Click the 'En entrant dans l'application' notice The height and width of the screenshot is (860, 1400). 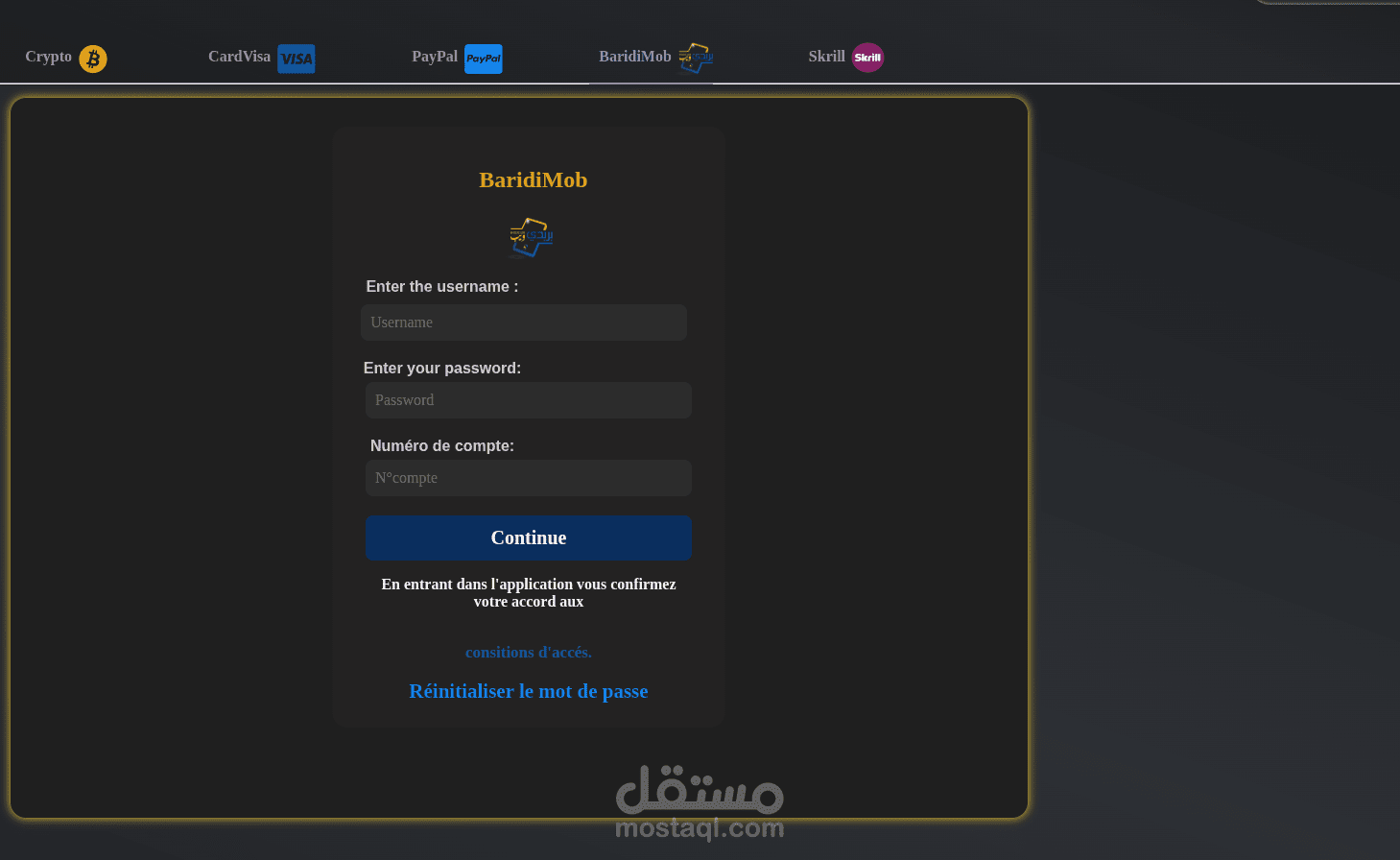[529, 593]
